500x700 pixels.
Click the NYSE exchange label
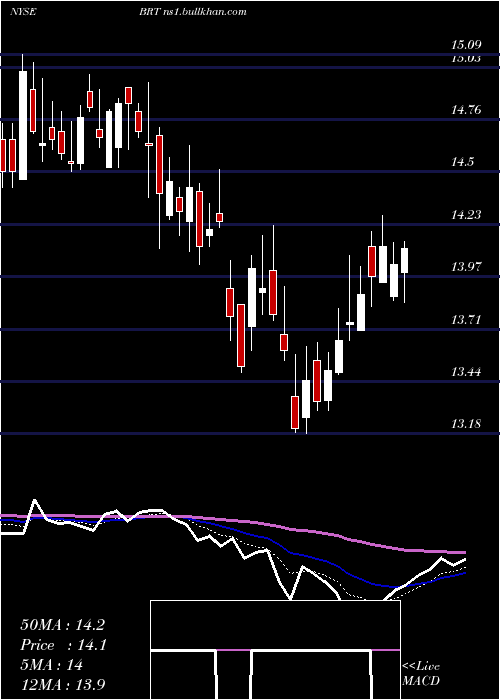tap(23, 12)
